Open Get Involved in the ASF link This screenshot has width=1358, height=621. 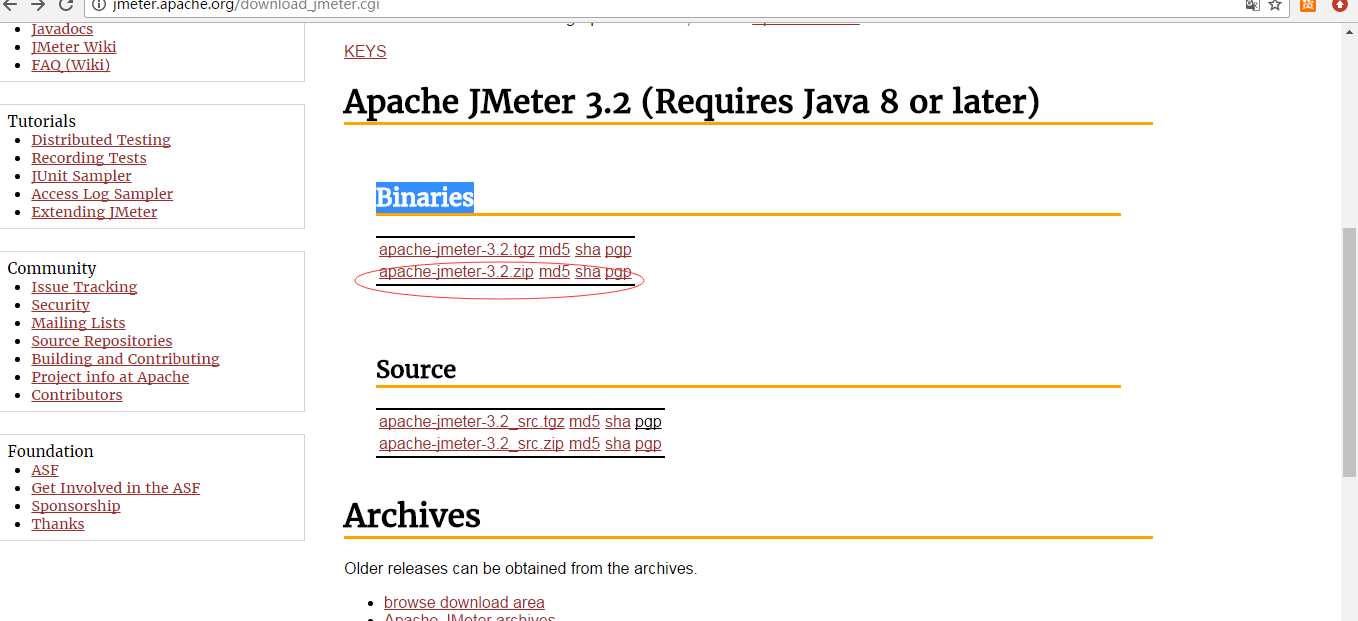click(x=116, y=488)
